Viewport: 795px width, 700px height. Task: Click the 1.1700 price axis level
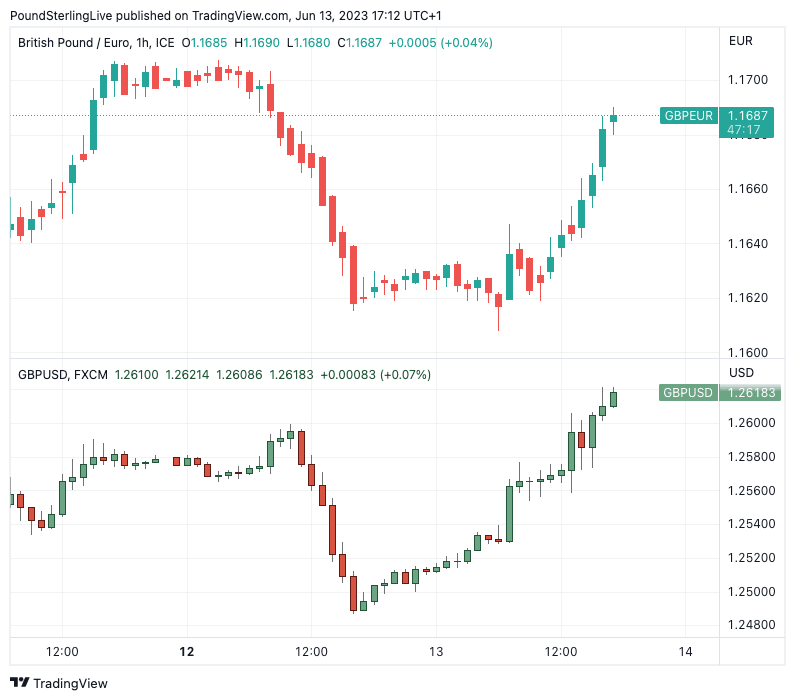tap(748, 80)
